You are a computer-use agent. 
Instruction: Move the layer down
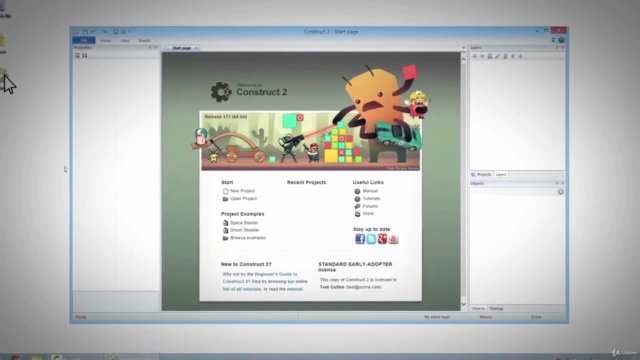click(x=520, y=56)
